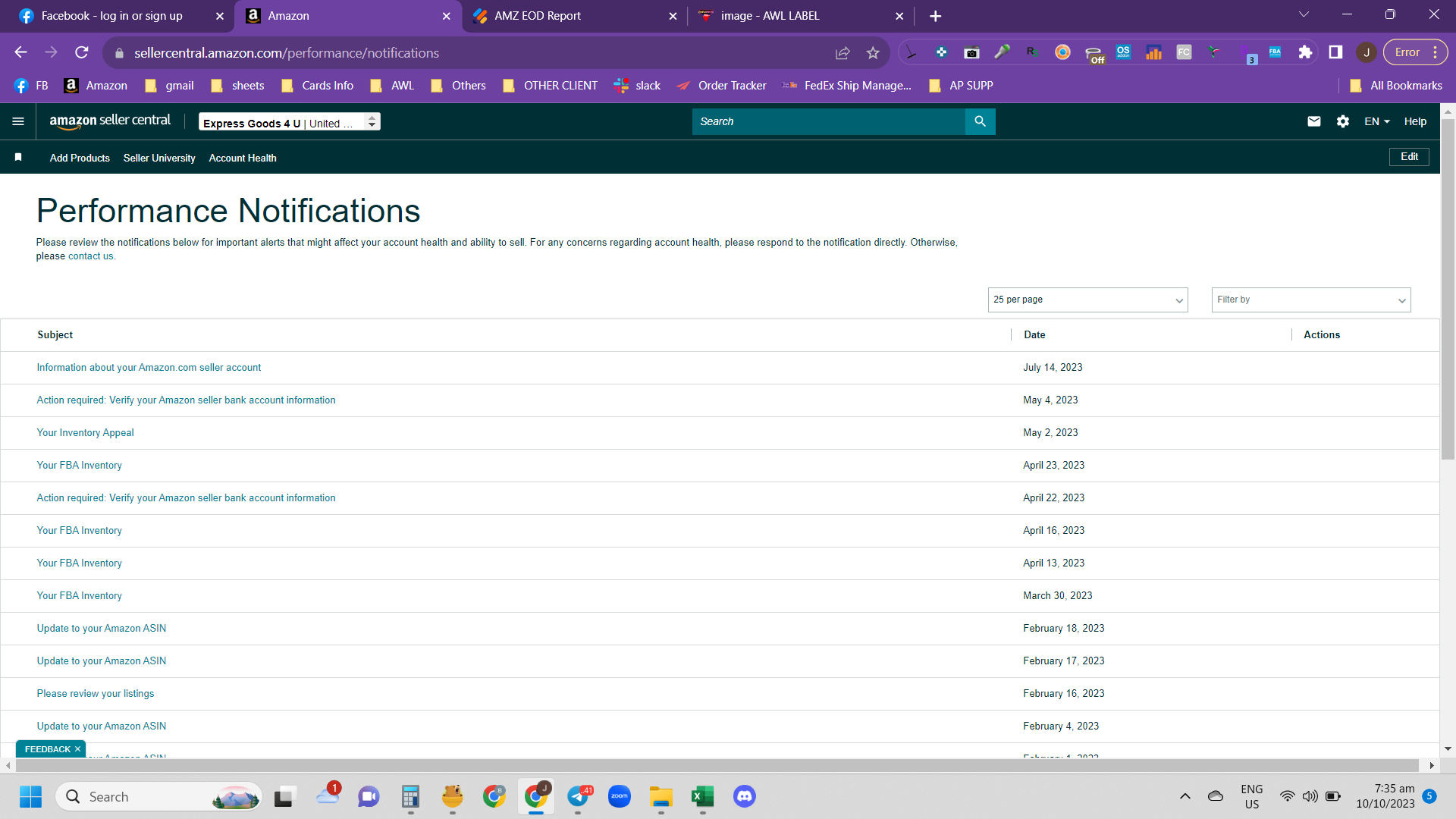Viewport: 1456px width, 819px height.
Task: Open the EN language dropdown
Action: (x=1377, y=121)
